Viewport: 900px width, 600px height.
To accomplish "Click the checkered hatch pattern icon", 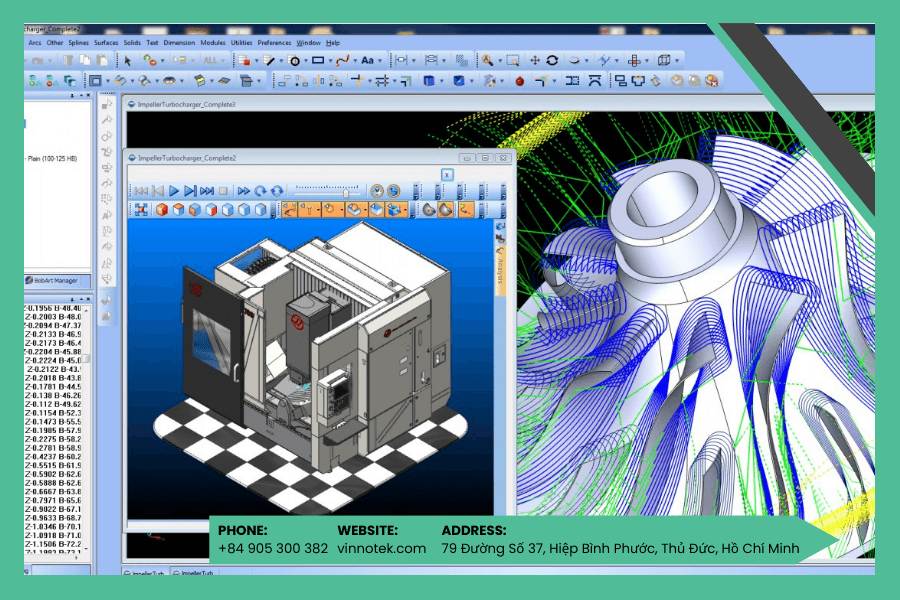I will point(461,60).
